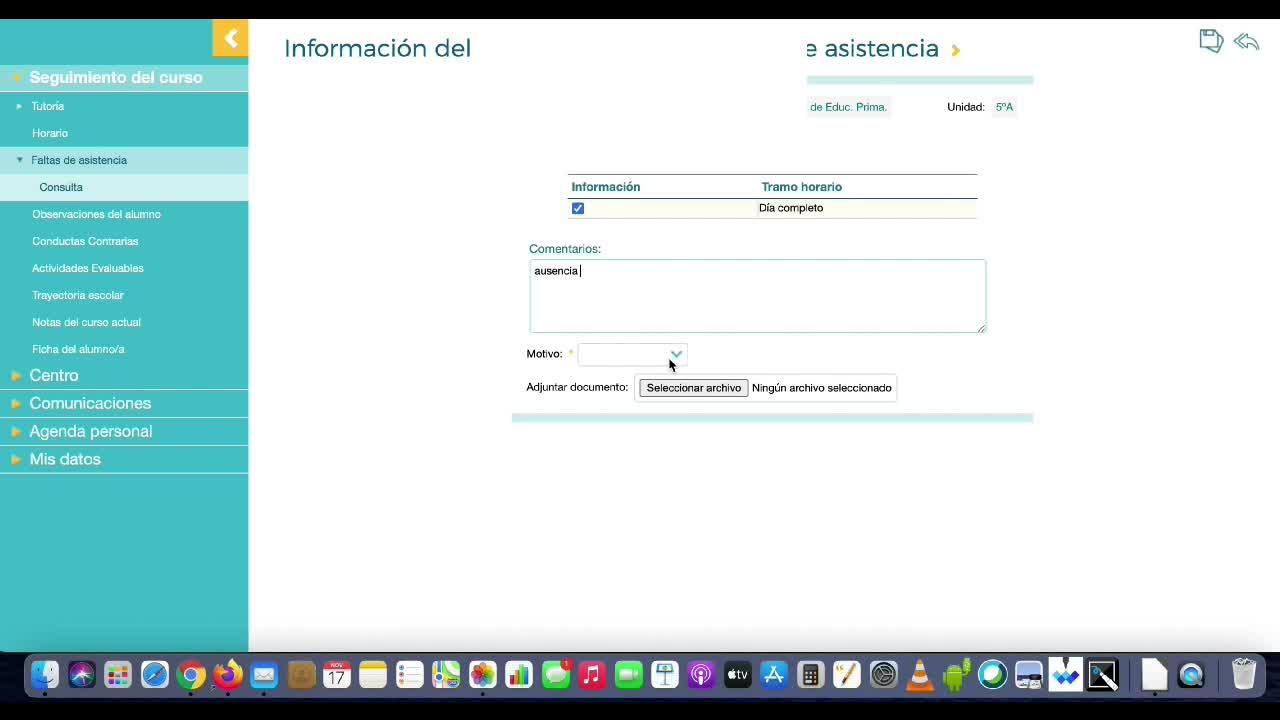The height and width of the screenshot is (720, 1280).
Task: Open Pages in the Dock
Action: tap(847, 675)
